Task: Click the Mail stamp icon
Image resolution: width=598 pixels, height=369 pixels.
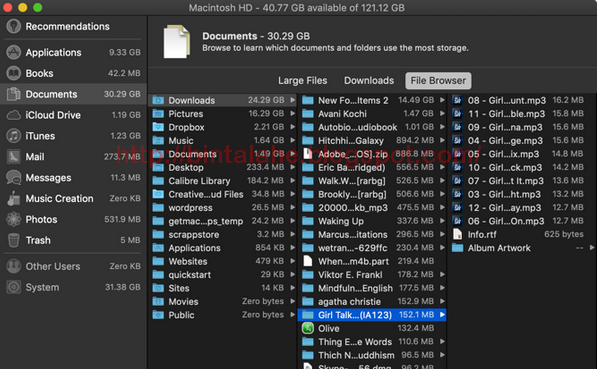Action: click(14, 157)
